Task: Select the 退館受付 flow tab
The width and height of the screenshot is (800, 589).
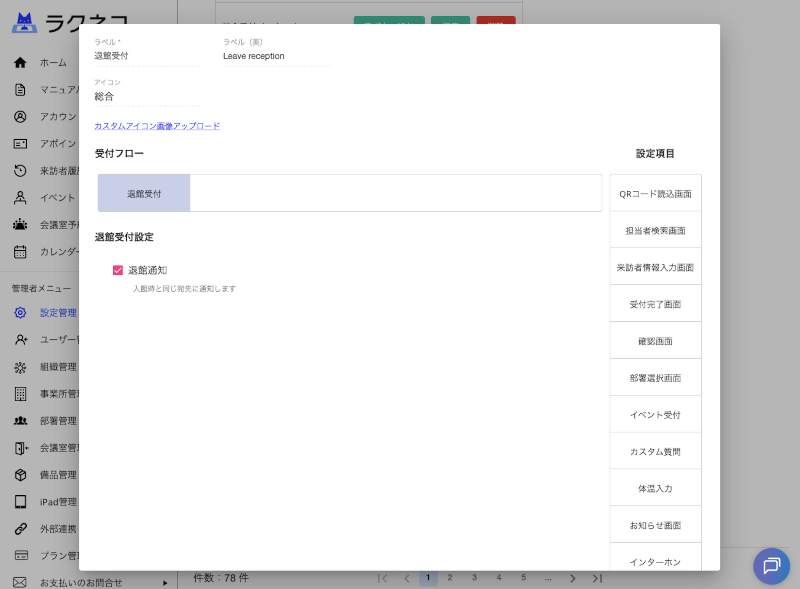Action: (x=143, y=192)
